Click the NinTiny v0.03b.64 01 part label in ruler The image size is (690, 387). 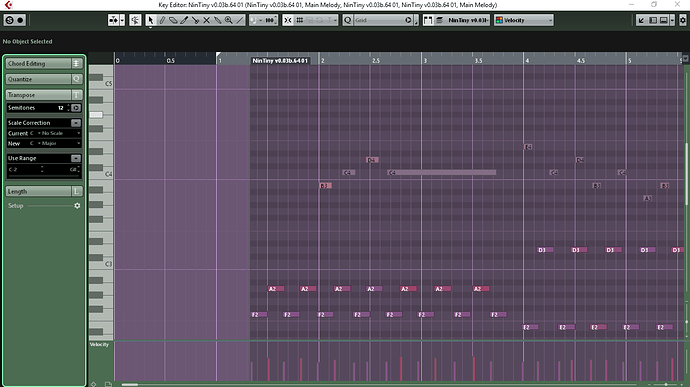(x=280, y=61)
